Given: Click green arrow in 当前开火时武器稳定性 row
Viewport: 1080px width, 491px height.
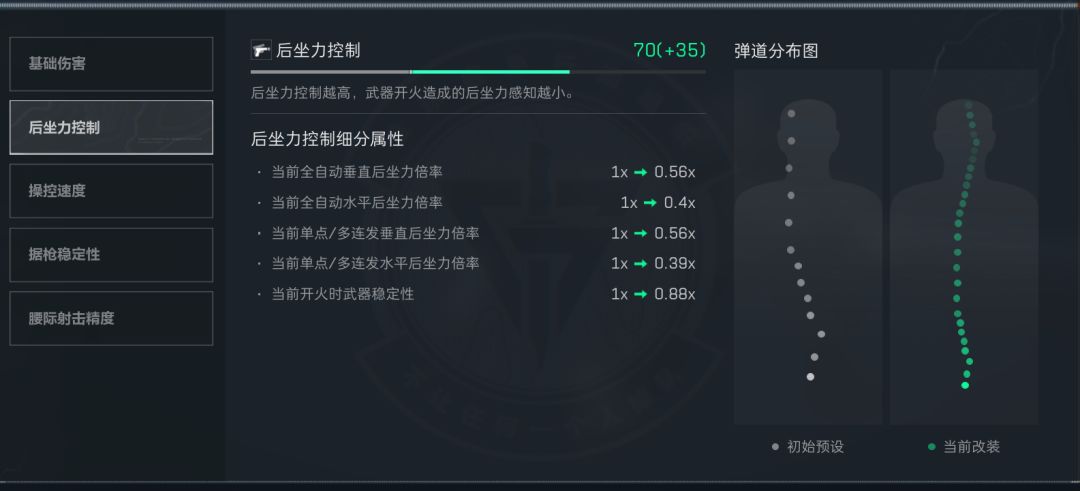Looking at the screenshot, I should (x=641, y=294).
